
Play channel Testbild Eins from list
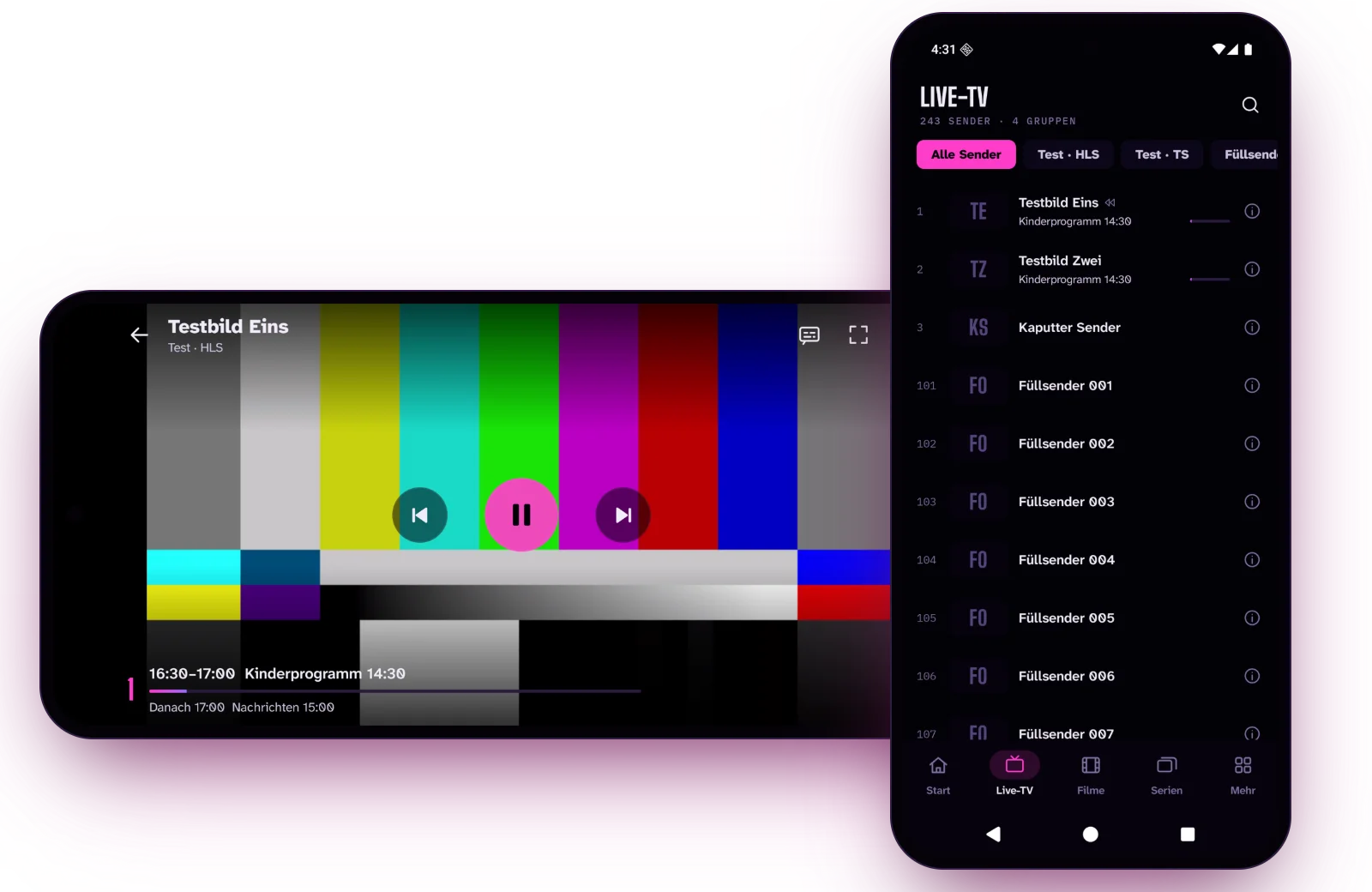[1089, 212]
